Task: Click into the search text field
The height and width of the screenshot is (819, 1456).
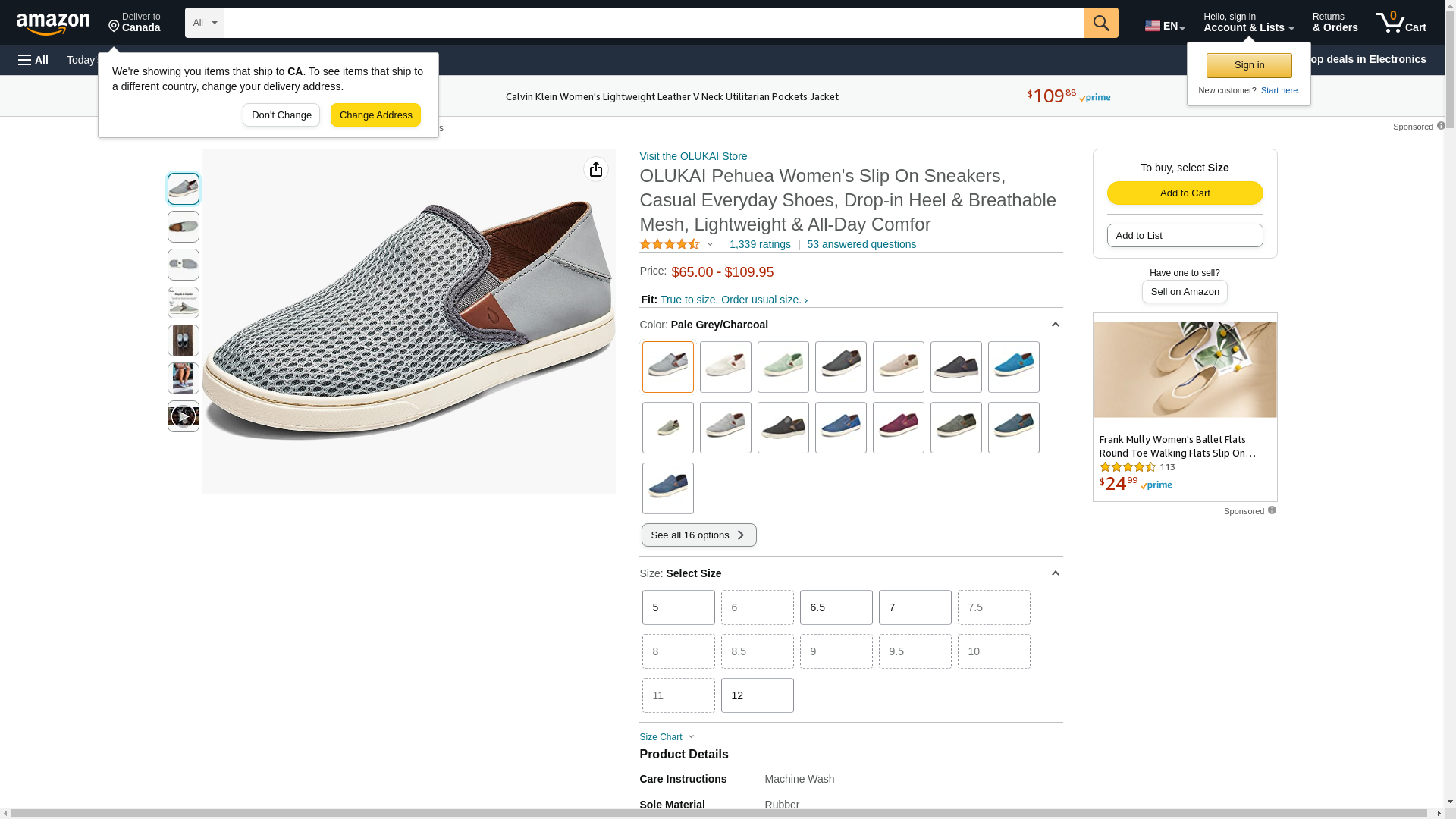Action: pyautogui.click(x=653, y=23)
